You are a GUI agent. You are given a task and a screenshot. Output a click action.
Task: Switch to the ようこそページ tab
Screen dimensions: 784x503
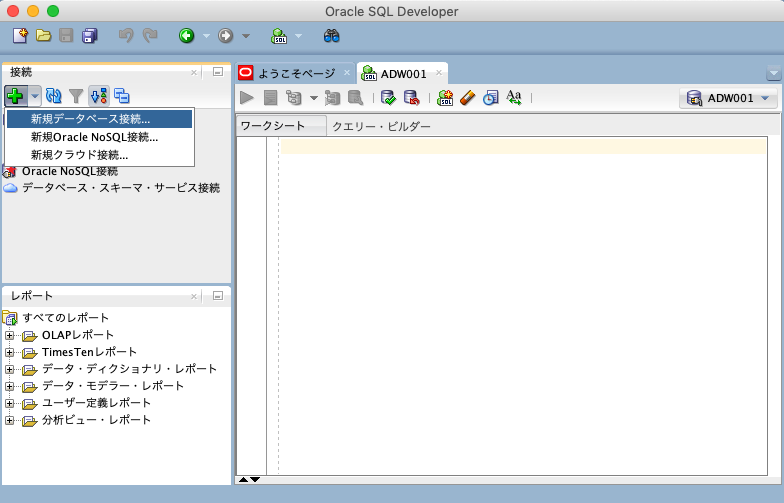pyautogui.click(x=294, y=73)
